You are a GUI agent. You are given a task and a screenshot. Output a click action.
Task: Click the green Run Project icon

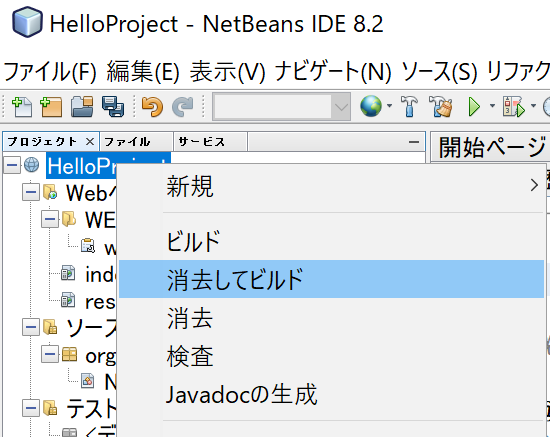click(x=474, y=107)
